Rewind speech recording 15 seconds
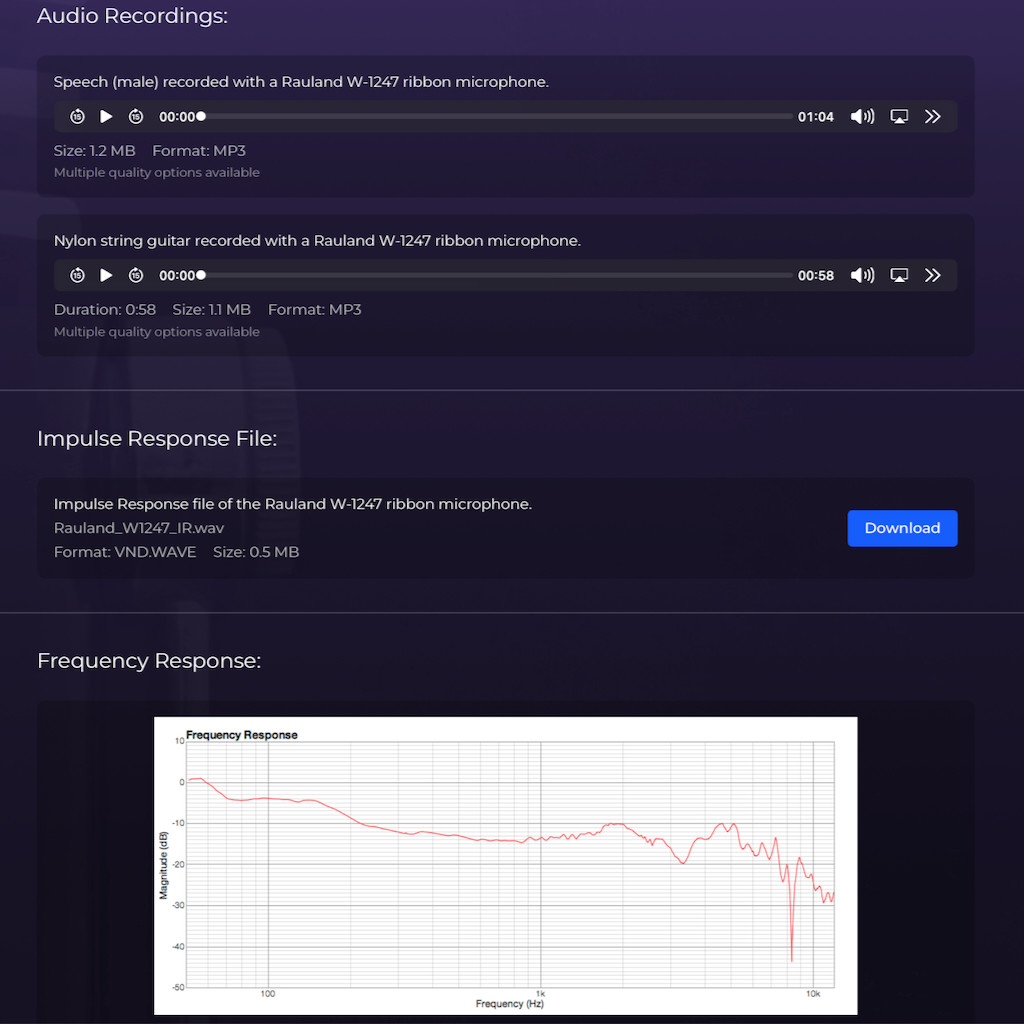 click(77, 117)
